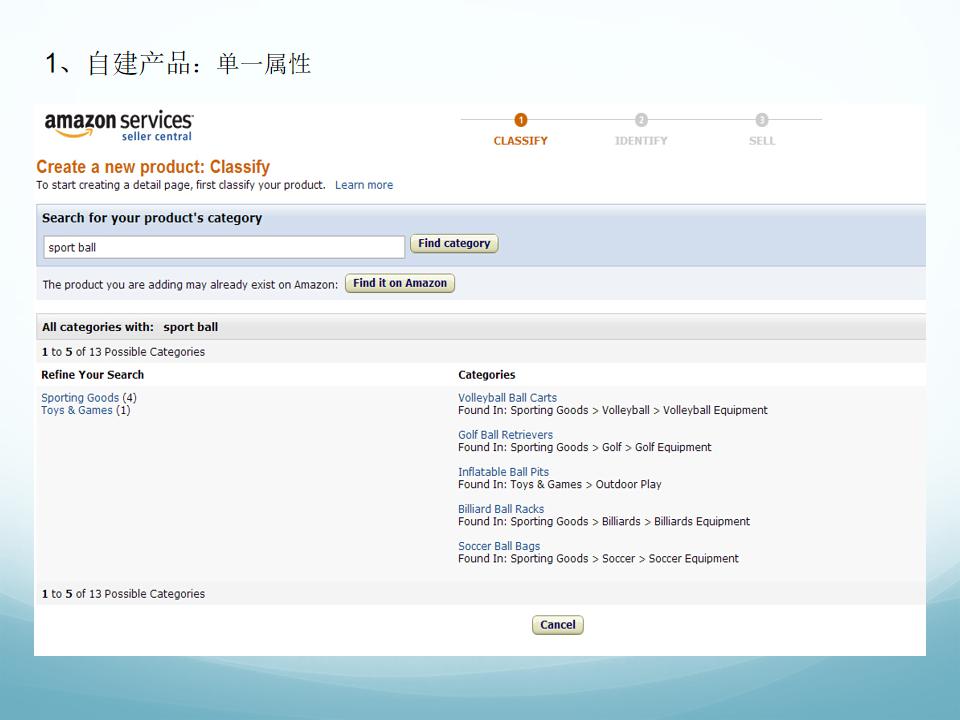Click the All categories with: sport ball header

coord(130,327)
